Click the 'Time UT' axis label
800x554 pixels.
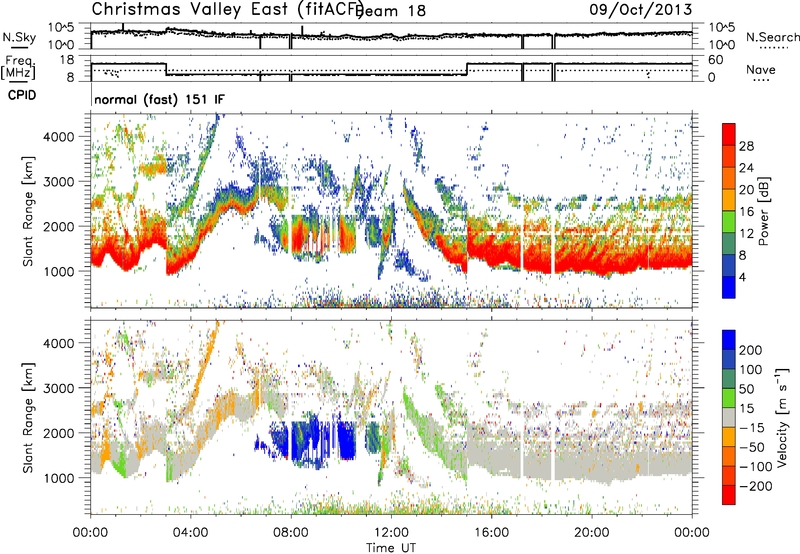point(391,548)
